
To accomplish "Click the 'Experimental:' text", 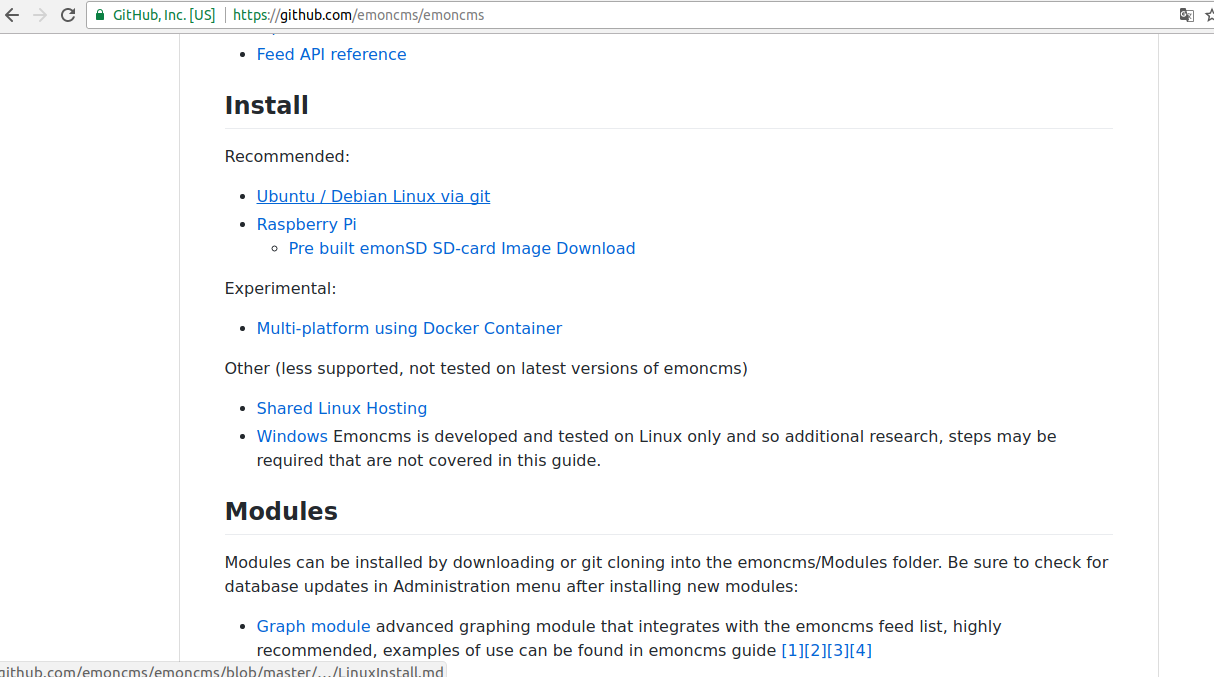I will (280, 288).
